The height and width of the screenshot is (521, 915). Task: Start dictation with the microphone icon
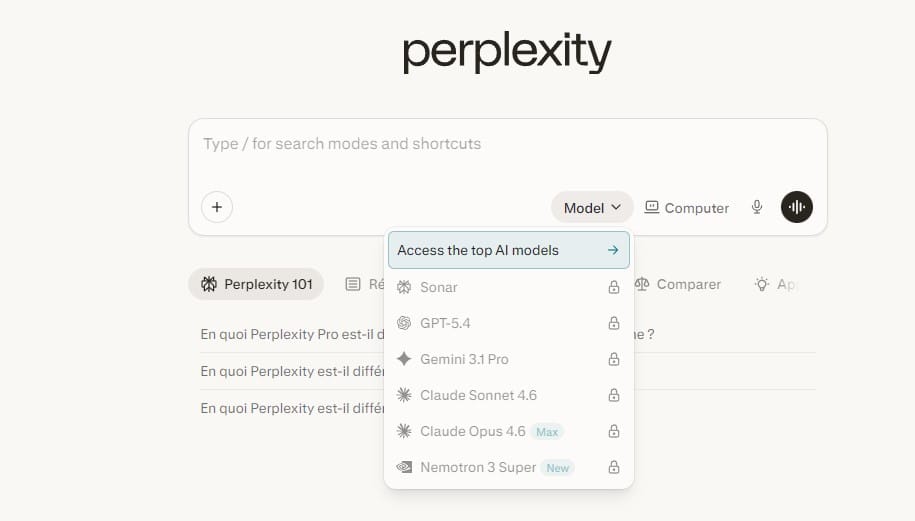[757, 207]
